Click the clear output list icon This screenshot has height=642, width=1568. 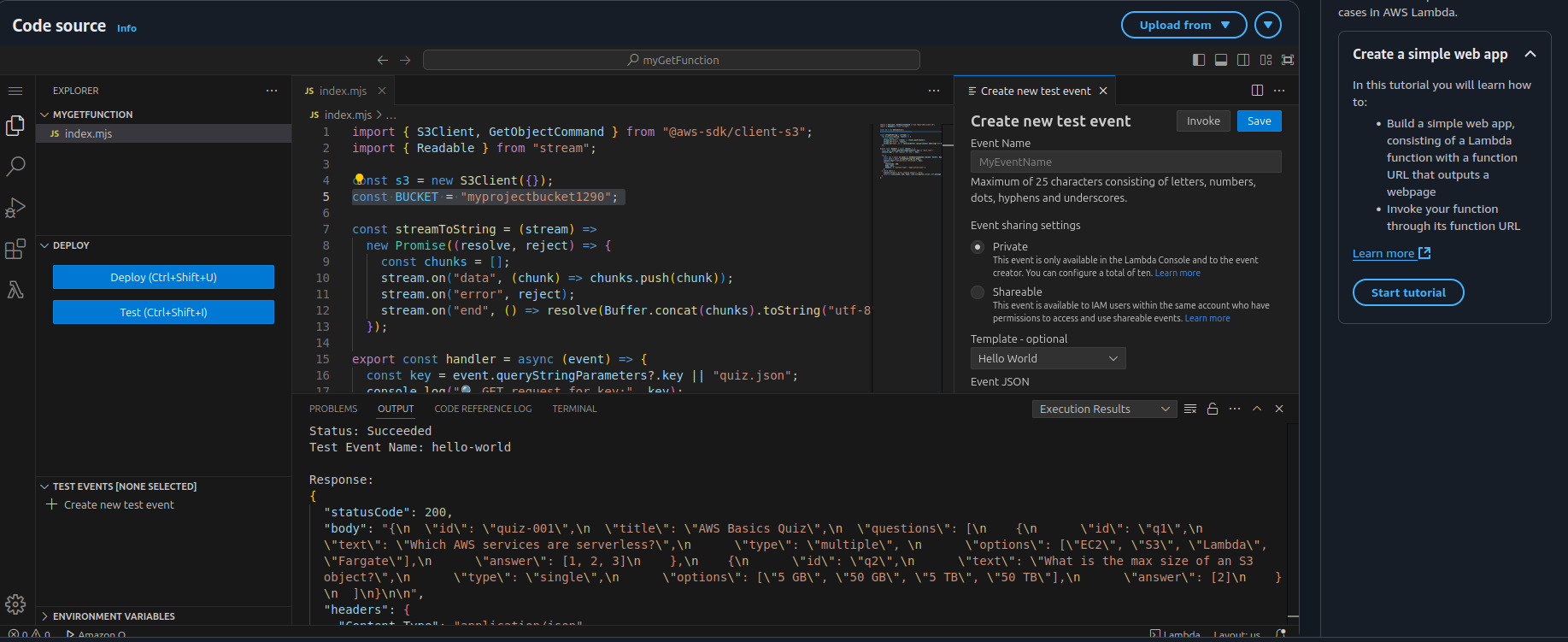(x=1189, y=409)
